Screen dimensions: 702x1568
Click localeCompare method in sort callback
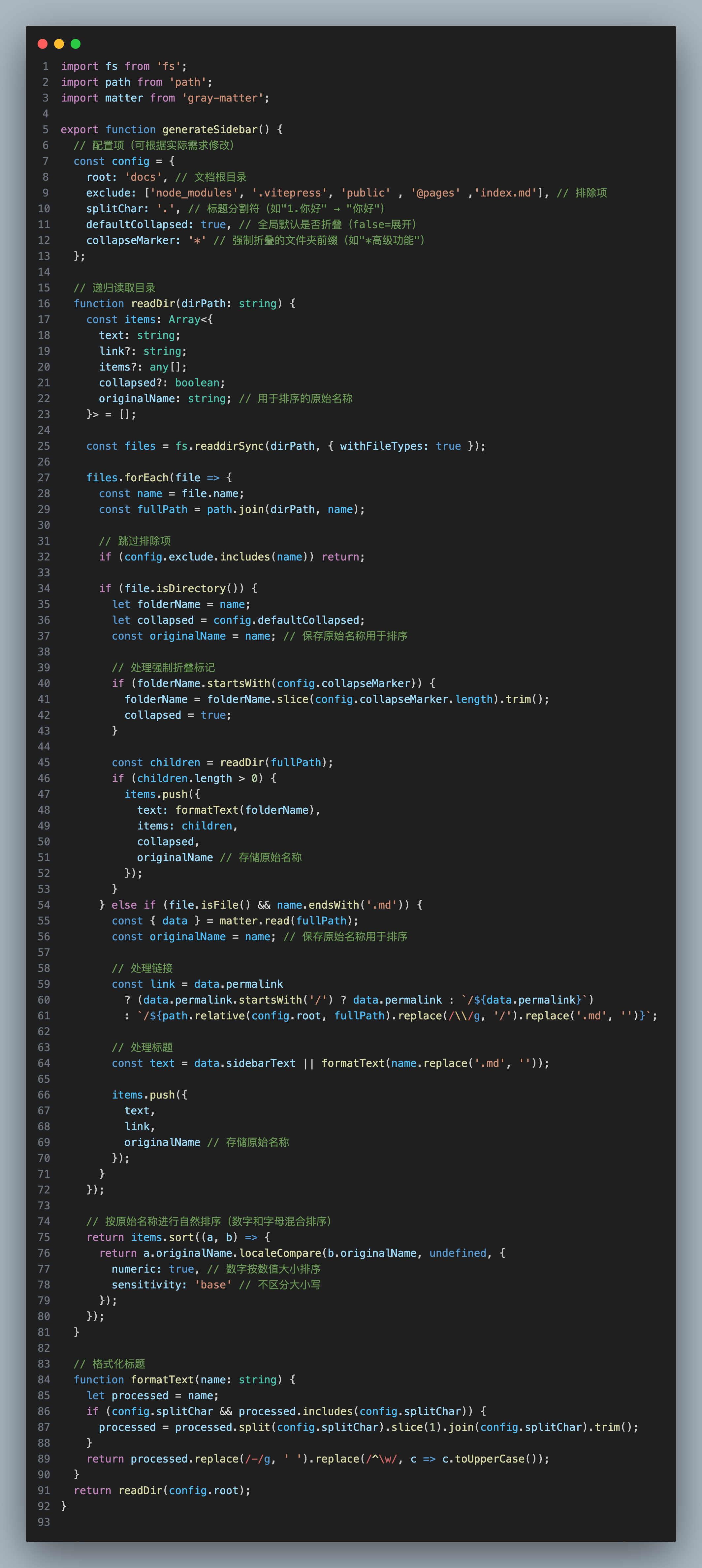pos(279,1253)
